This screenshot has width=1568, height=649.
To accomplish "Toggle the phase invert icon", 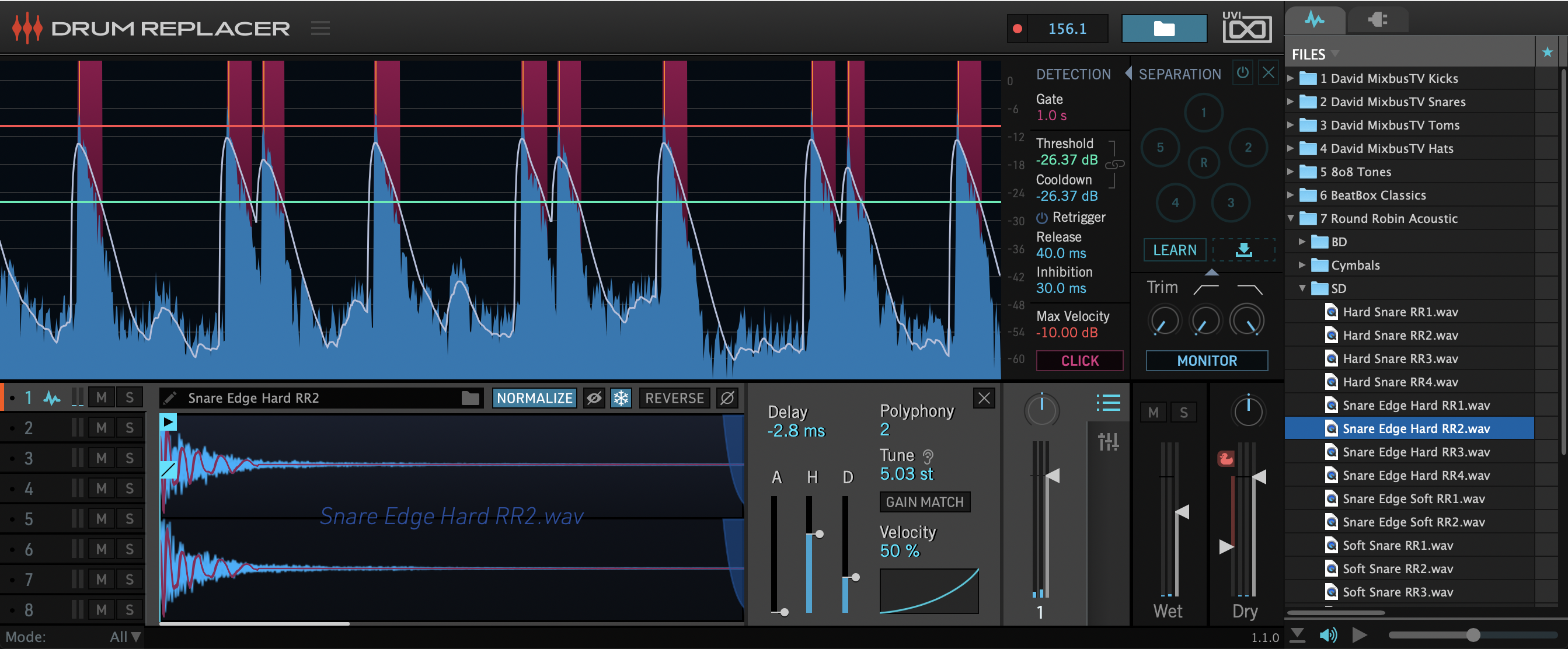I will (727, 398).
